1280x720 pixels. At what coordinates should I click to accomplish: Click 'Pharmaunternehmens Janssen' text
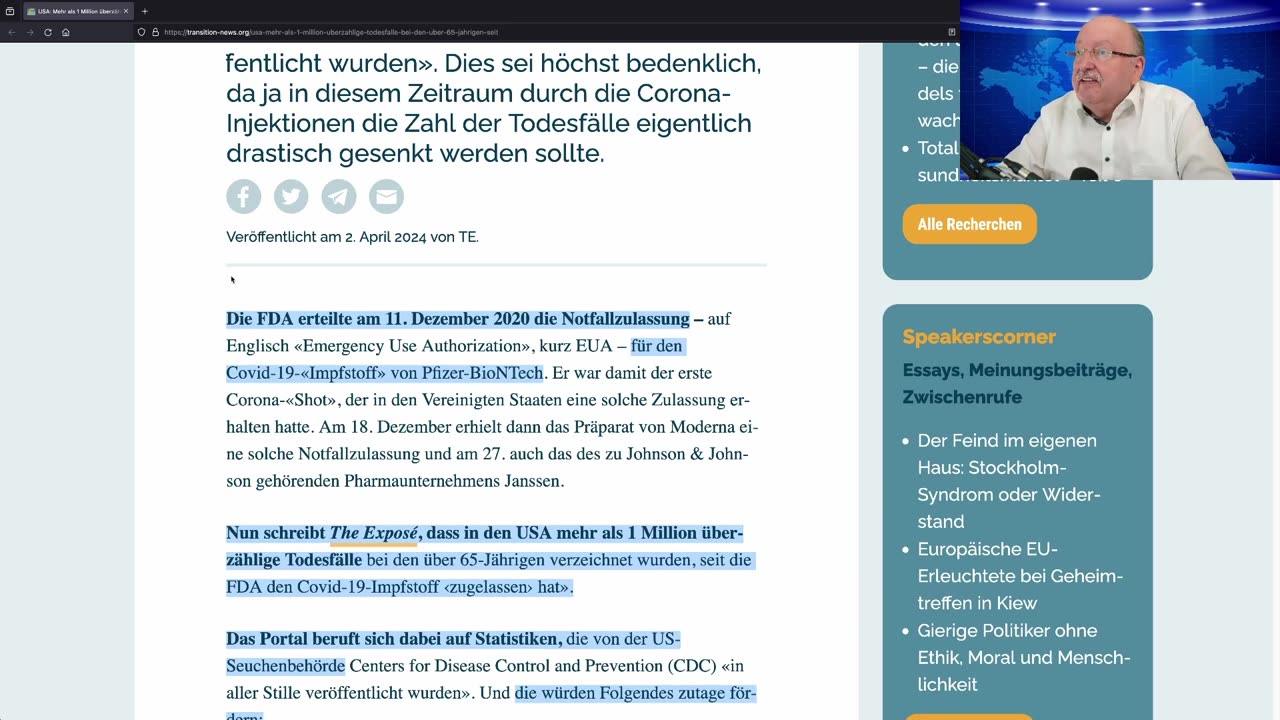point(454,481)
